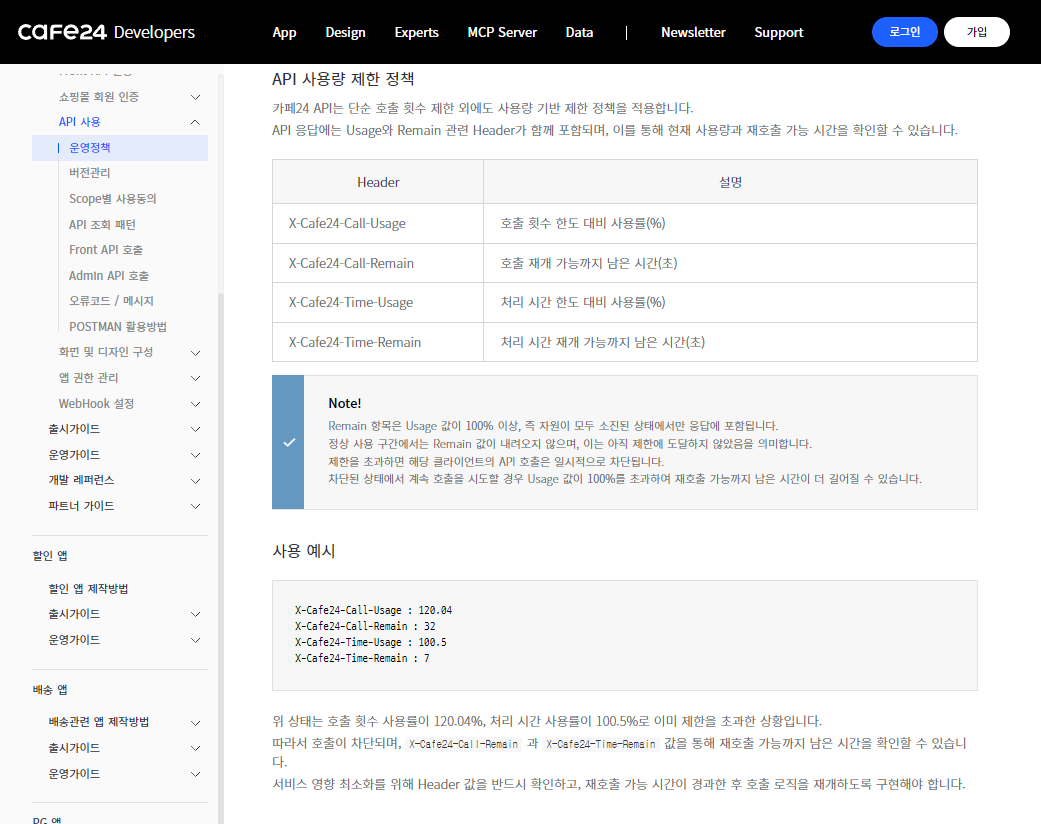Open the App menu in header
The width and height of the screenshot is (1041, 824).
[284, 32]
